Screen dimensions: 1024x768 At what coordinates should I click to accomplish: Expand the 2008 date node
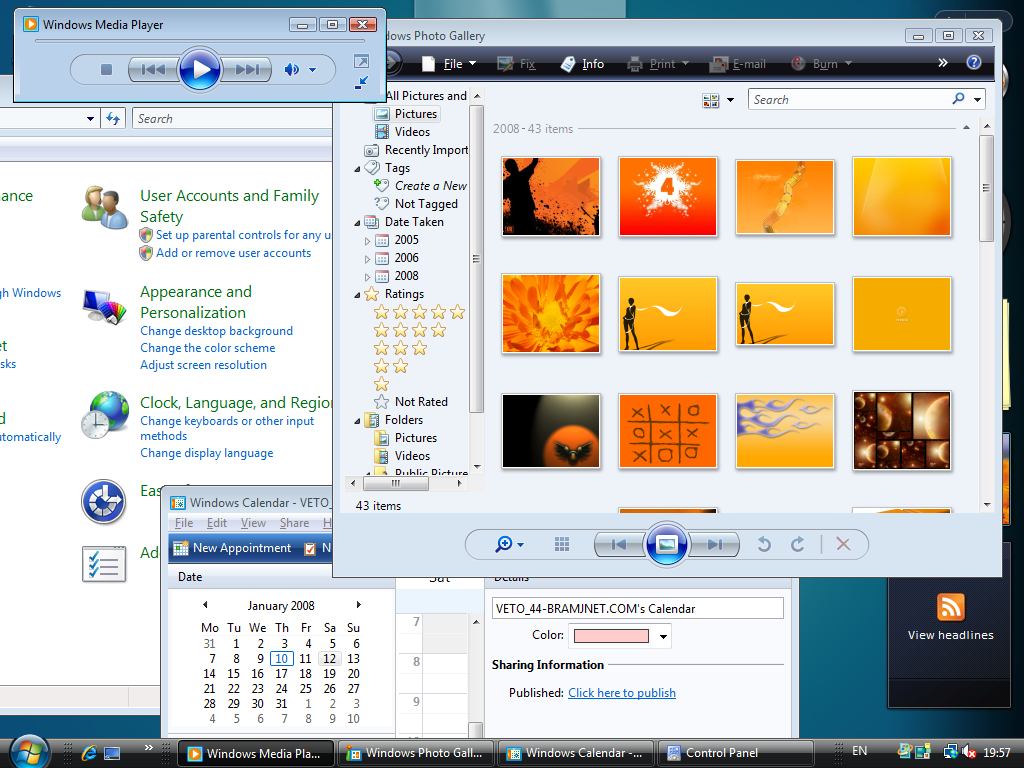pyautogui.click(x=367, y=277)
